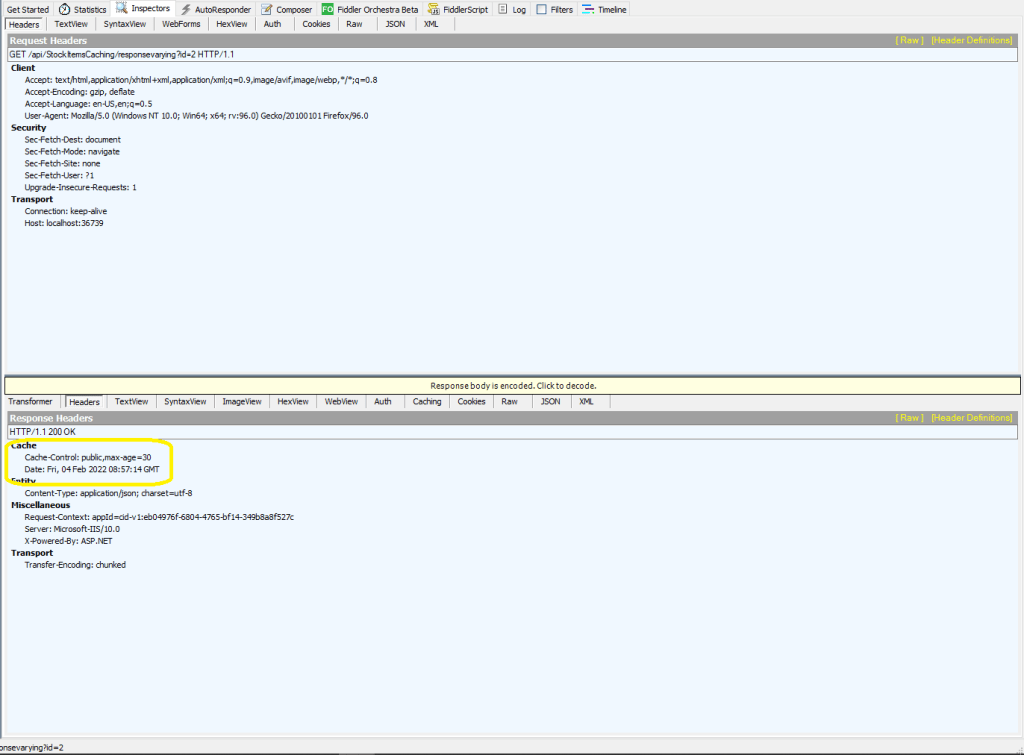The height and width of the screenshot is (755, 1024).
Task: Open Composer via its pencil icon
Action: coord(267,9)
